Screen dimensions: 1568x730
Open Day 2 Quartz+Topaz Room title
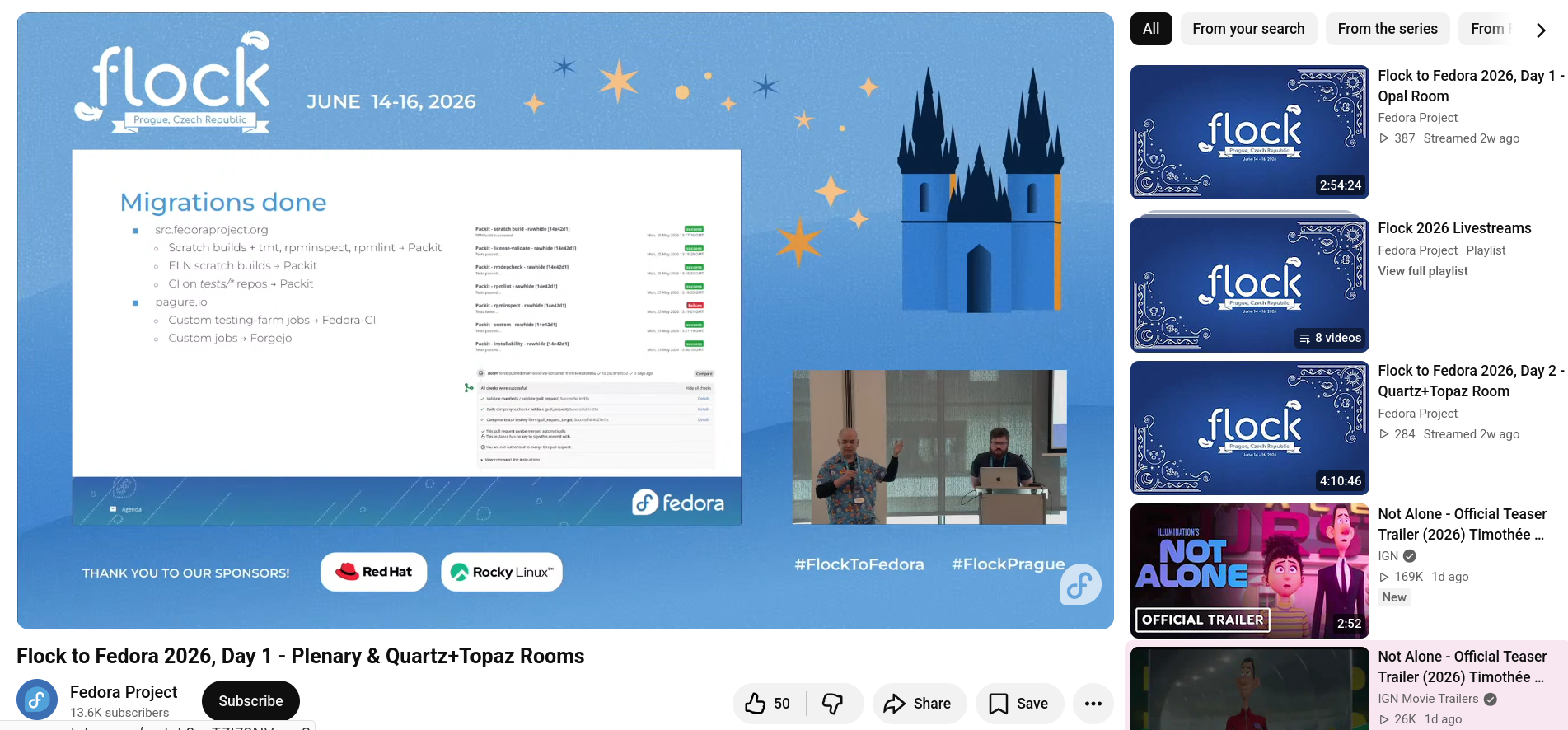[x=1471, y=381]
